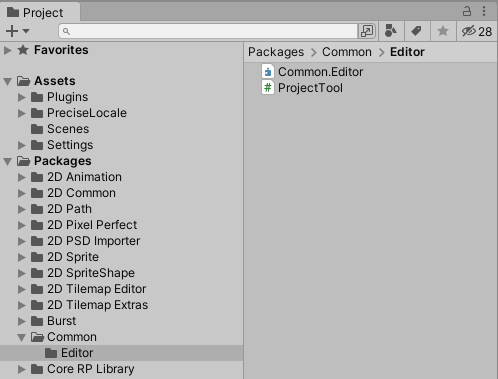This screenshot has height=379, width=498.
Task: Open the Search by Type filter
Action: tap(391, 31)
